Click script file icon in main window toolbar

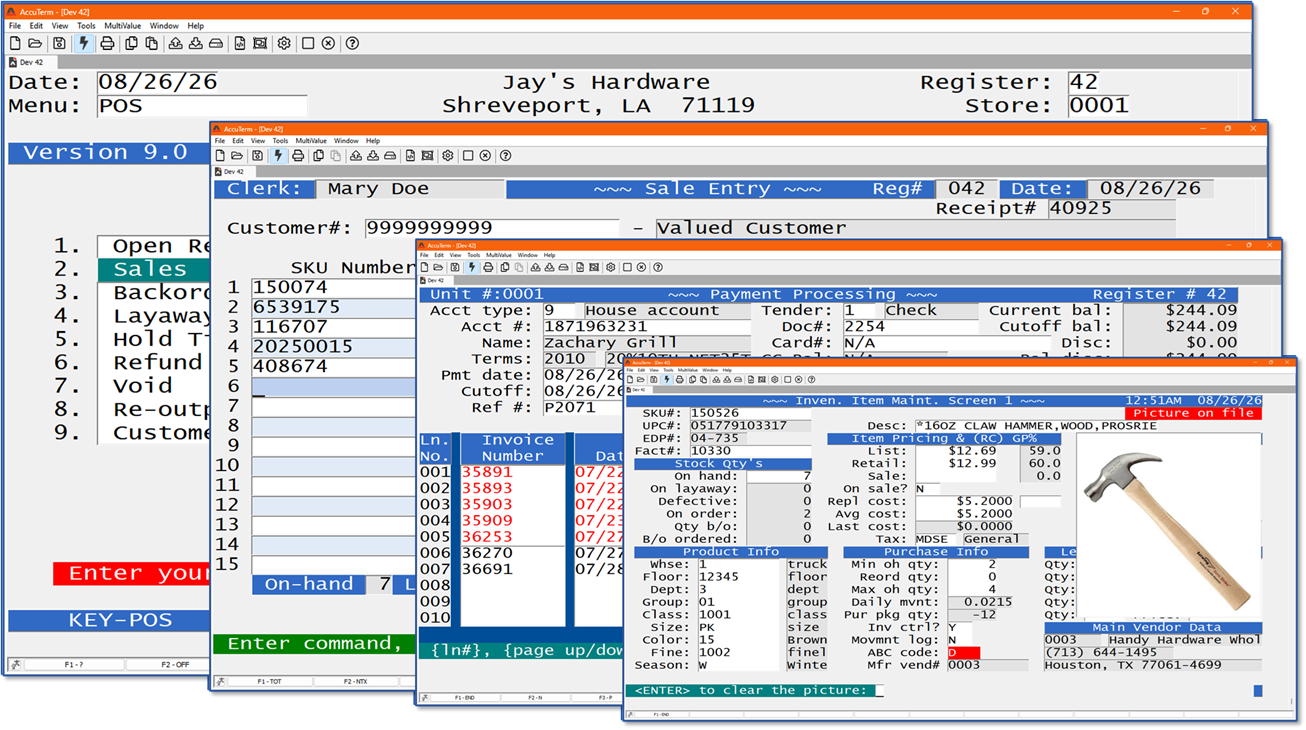point(240,44)
